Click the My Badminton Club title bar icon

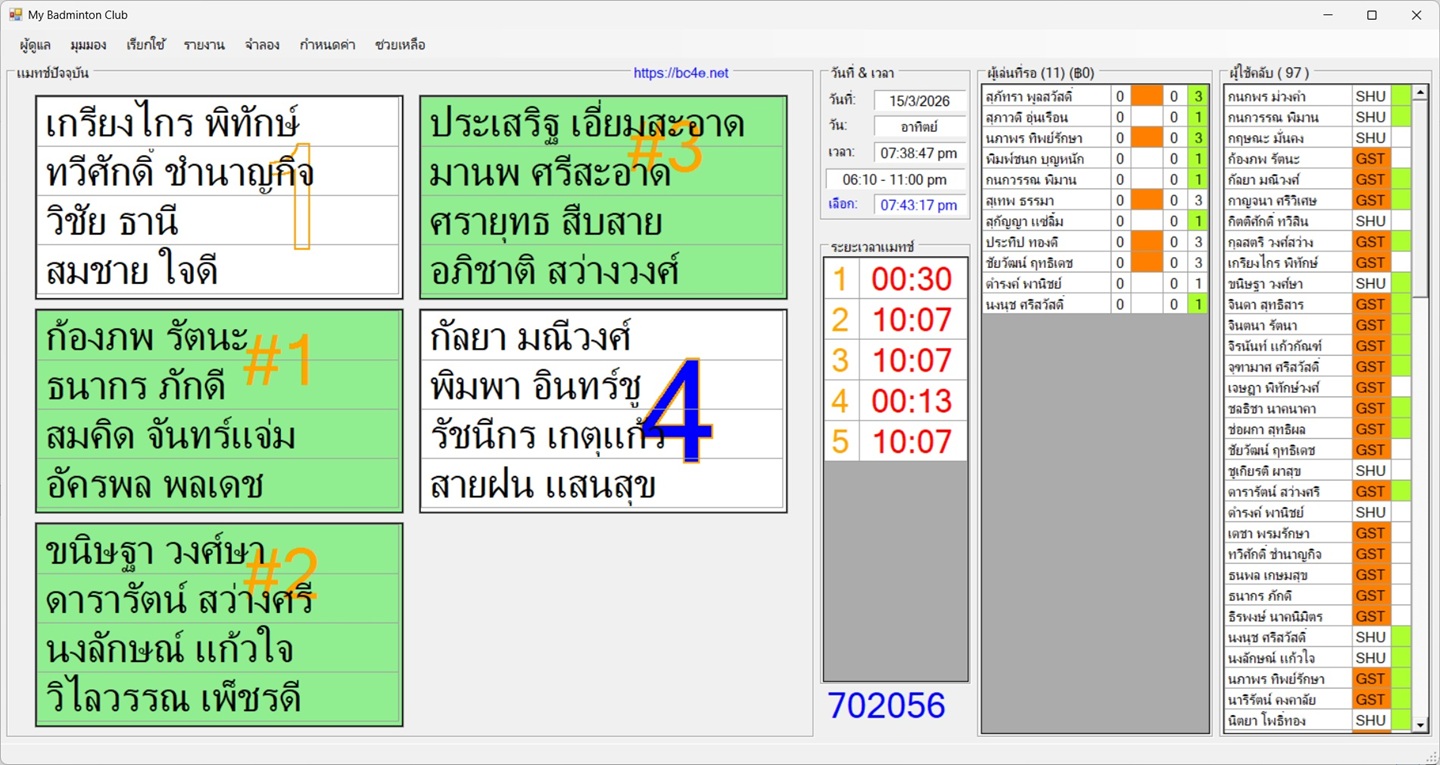15,15
